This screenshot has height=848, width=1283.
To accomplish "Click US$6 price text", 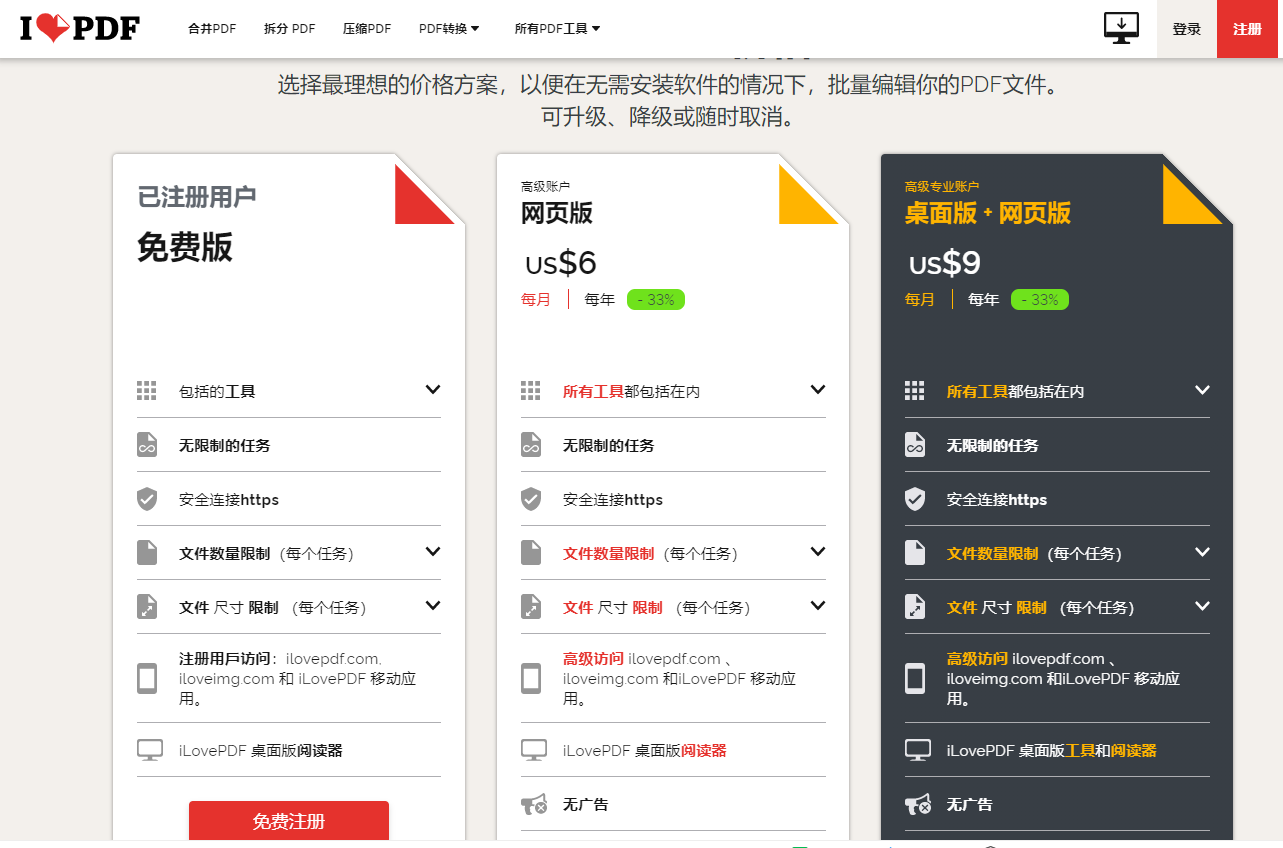I will point(561,263).
